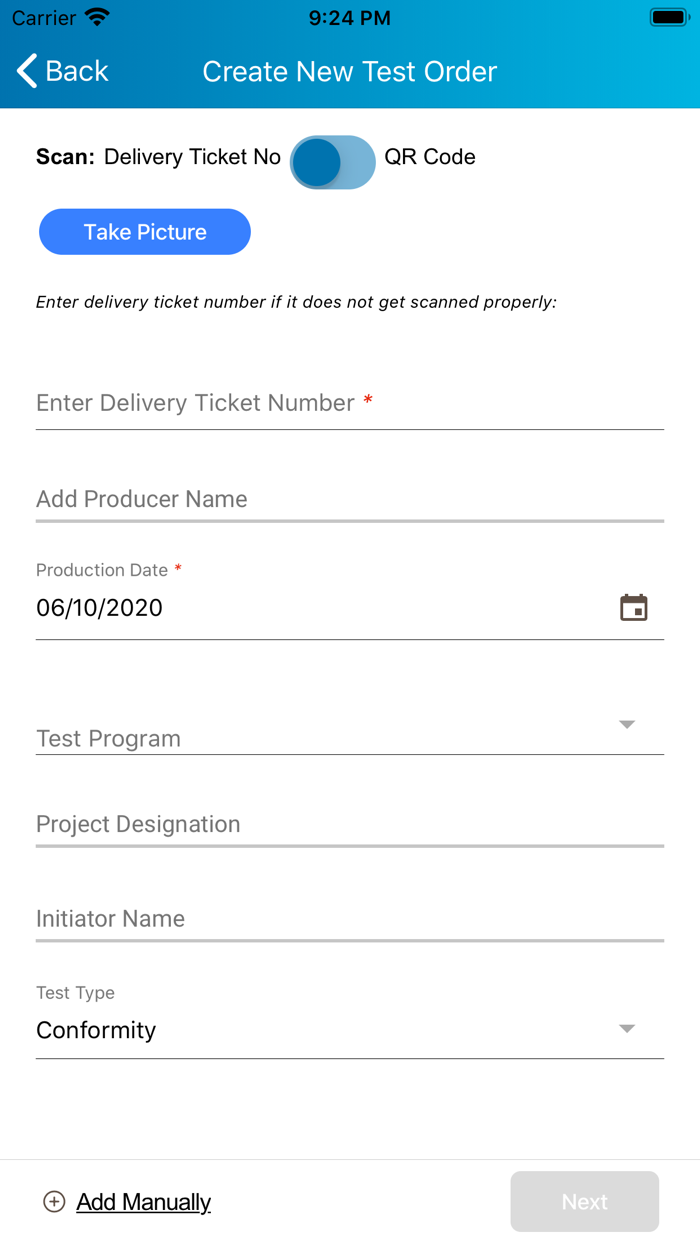Tap the 06/10/2020 production date value

coord(100,608)
